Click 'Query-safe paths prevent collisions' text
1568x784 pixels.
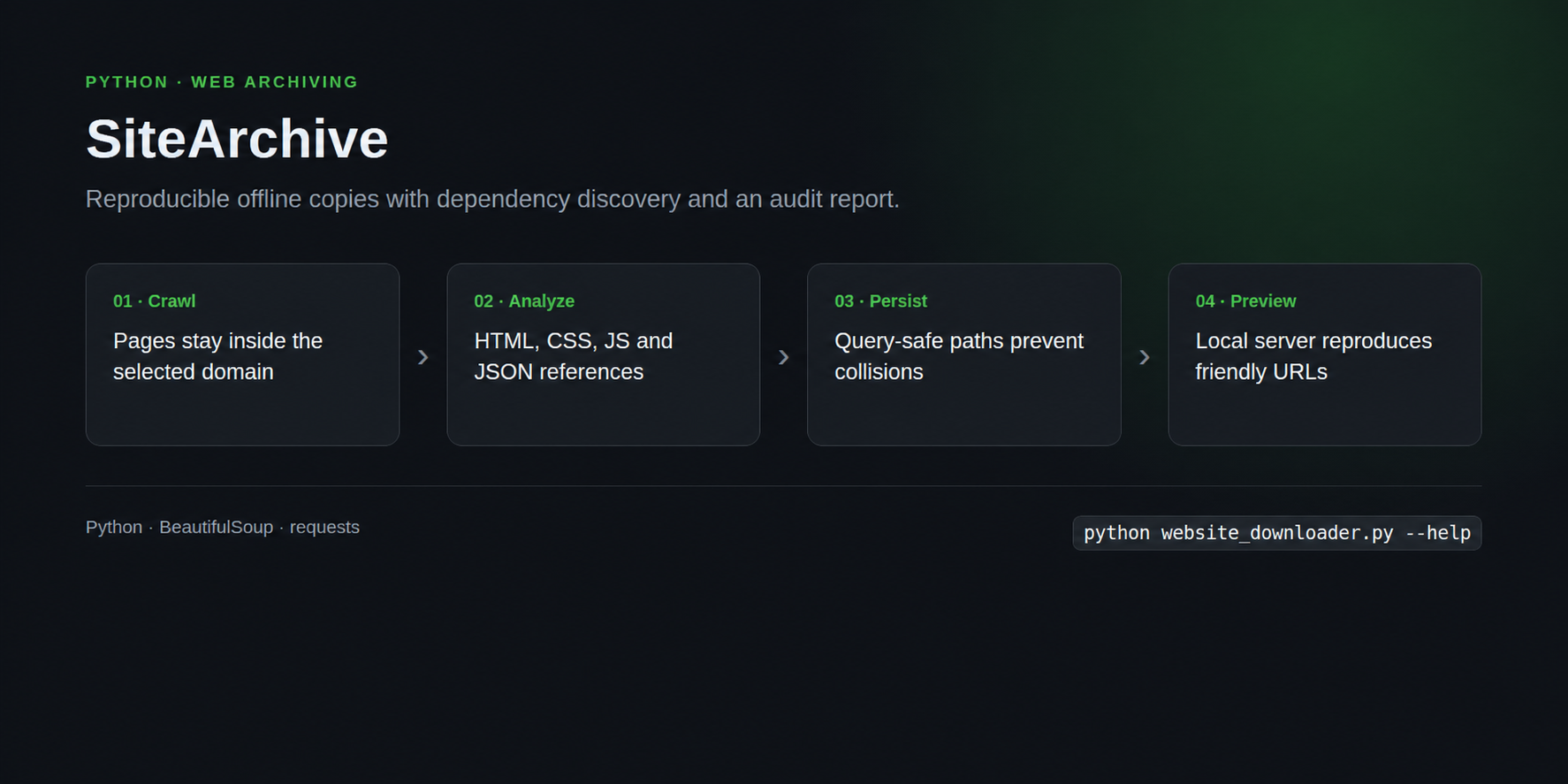tap(959, 356)
